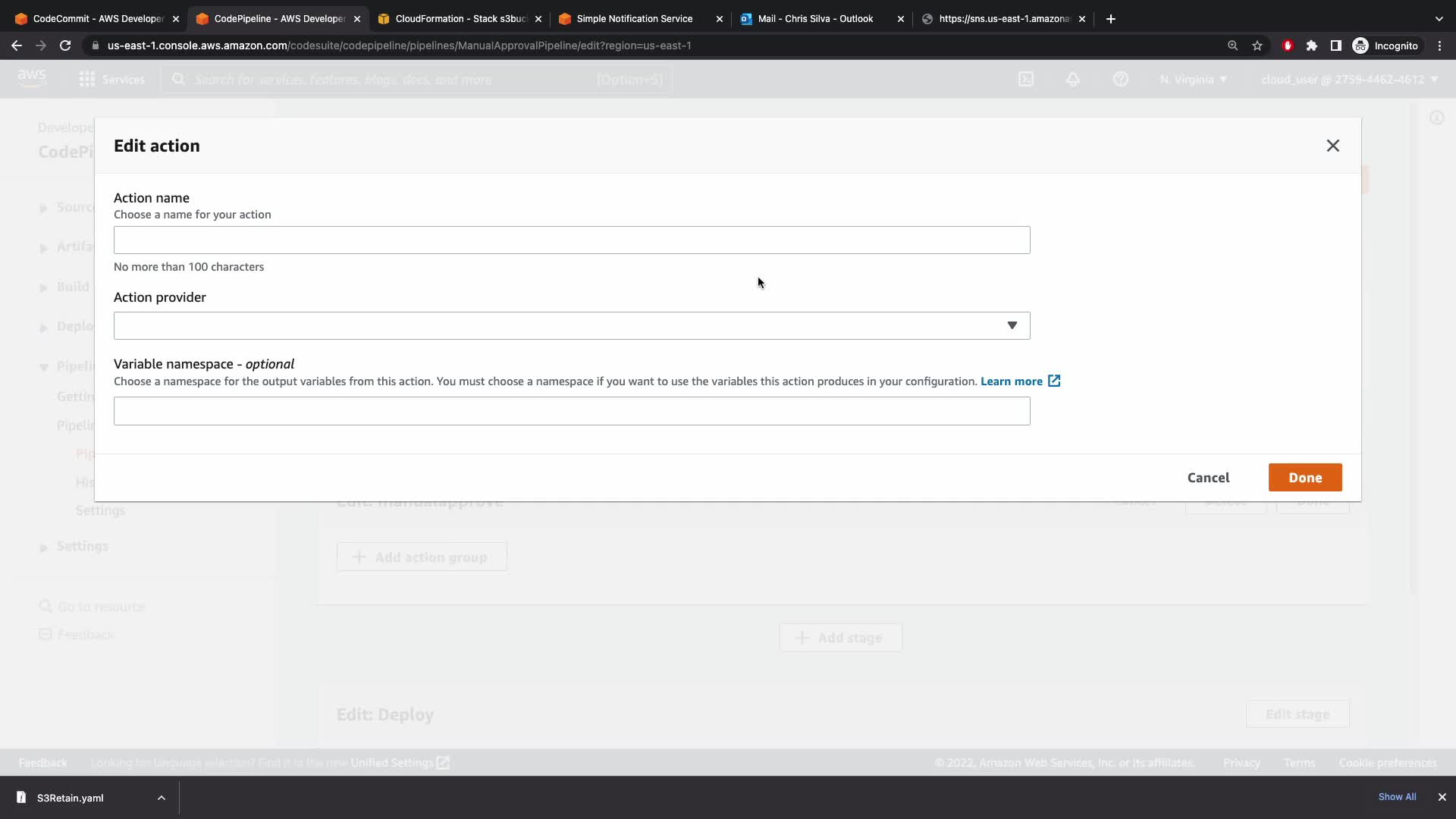1456x819 pixels.
Task: Expand S3Retain.yaml download options chevron
Action: click(x=161, y=798)
